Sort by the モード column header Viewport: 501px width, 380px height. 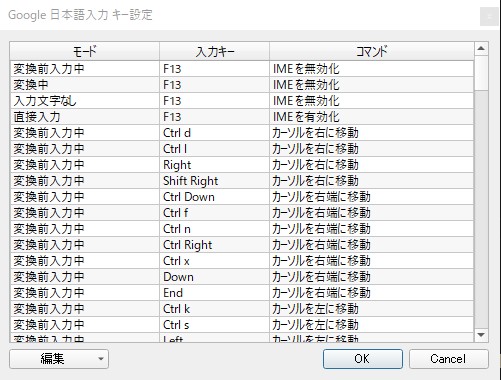click(85, 51)
